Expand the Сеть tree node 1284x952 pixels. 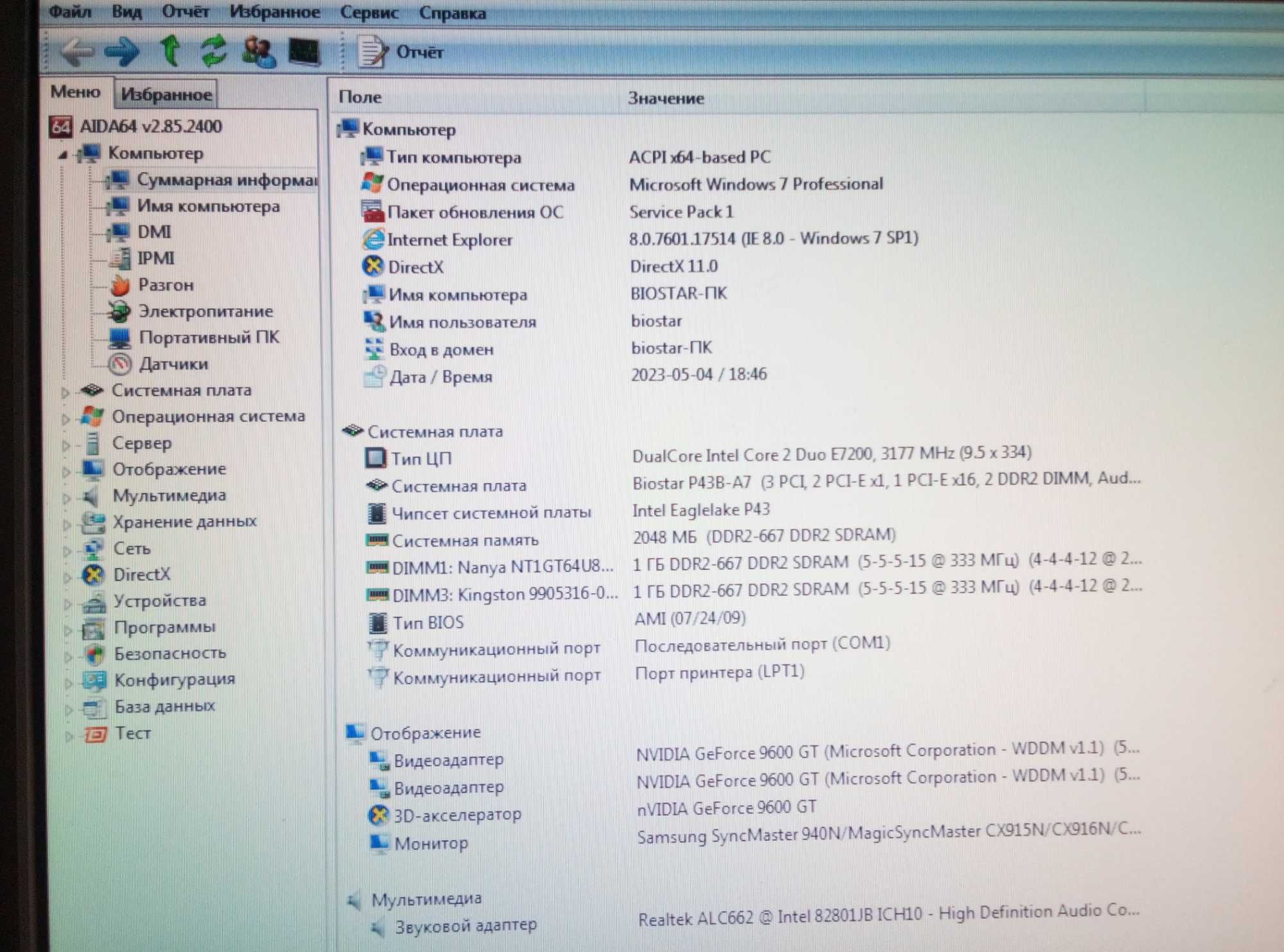point(67,550)
